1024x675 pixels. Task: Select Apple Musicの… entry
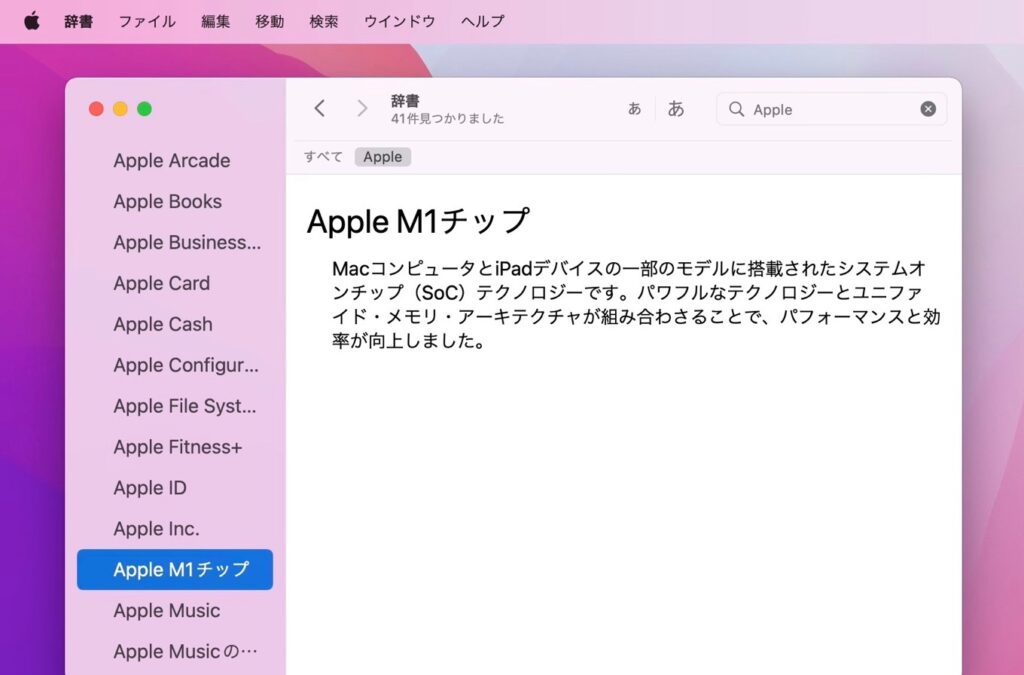[185, 651]
